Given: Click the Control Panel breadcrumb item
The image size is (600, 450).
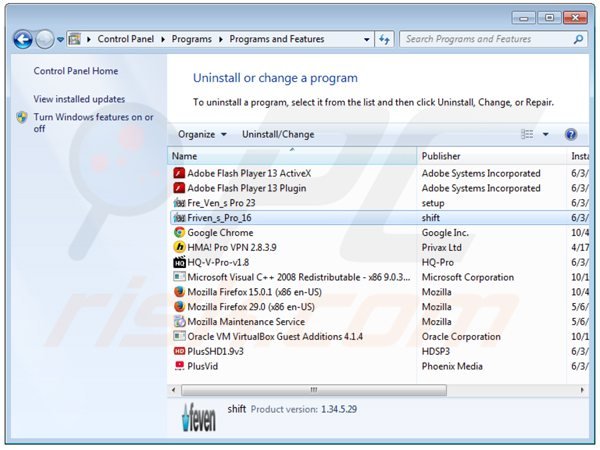Looking at the screenshot, I should (x=127, y=39).
